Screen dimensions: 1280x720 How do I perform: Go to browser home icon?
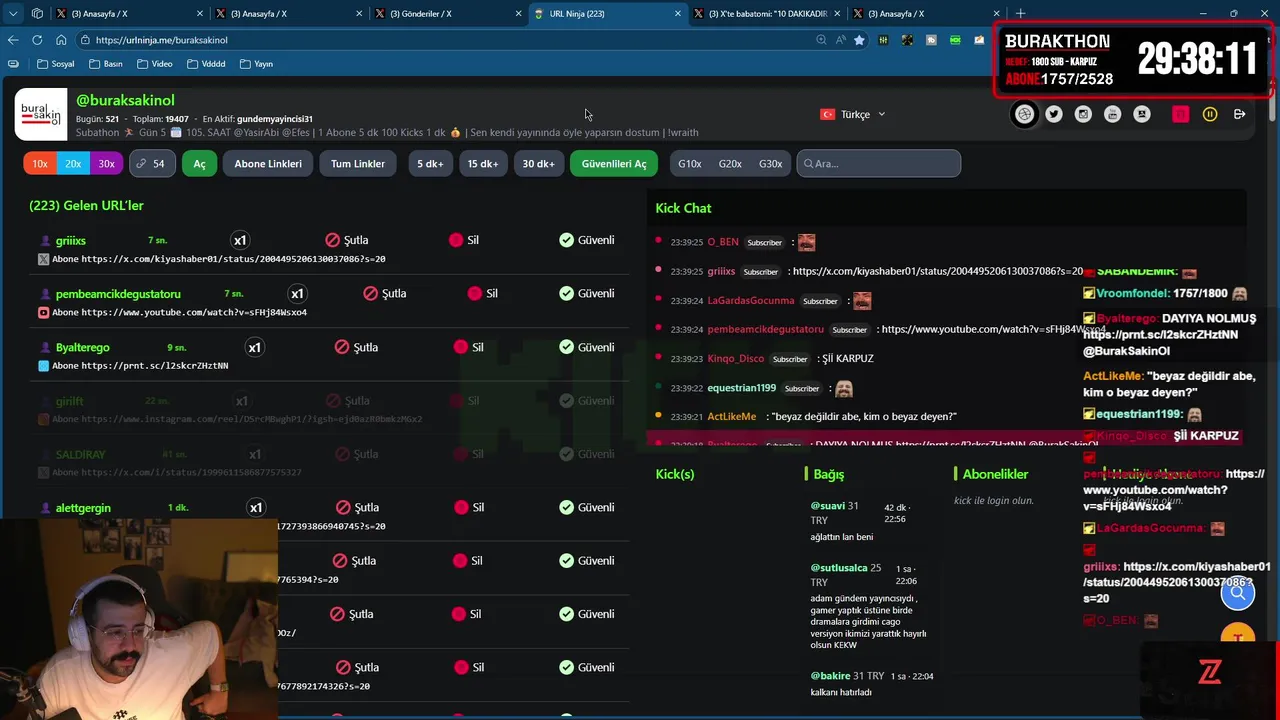point(61,40)
